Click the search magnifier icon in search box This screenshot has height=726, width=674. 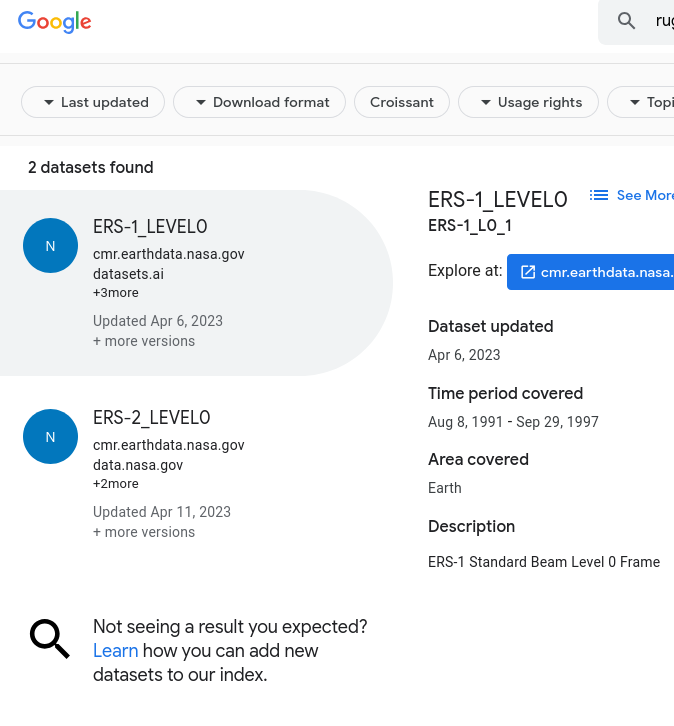point(627,21)
